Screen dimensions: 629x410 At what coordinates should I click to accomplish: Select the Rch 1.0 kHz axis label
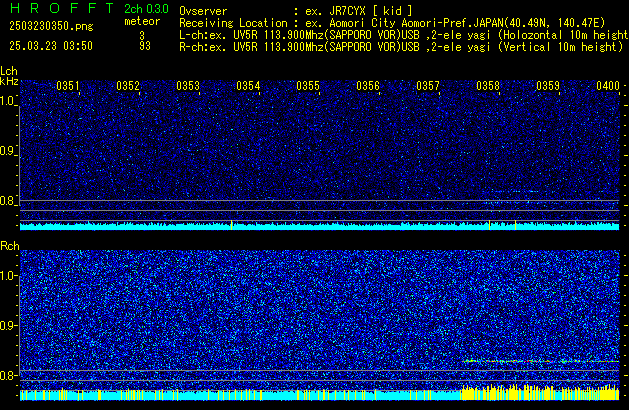[8, 276]
